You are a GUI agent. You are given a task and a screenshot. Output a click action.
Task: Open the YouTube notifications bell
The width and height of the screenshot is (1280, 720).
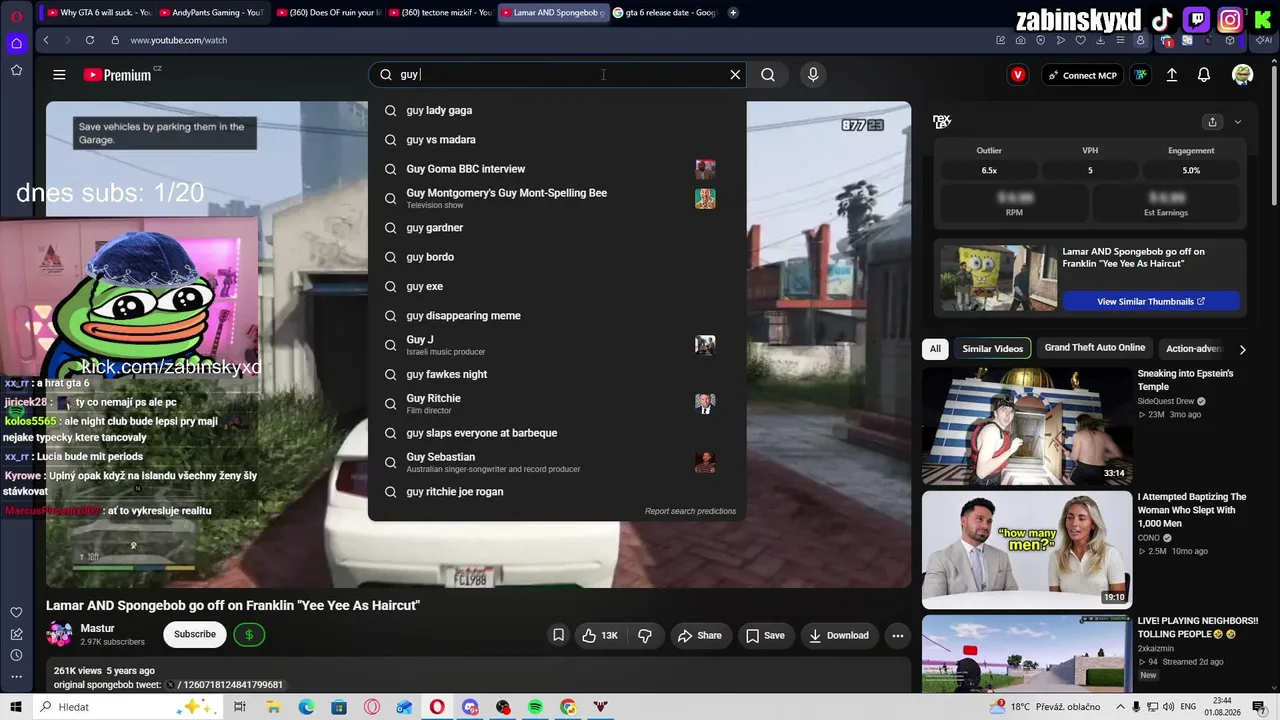coord(1204,75)
